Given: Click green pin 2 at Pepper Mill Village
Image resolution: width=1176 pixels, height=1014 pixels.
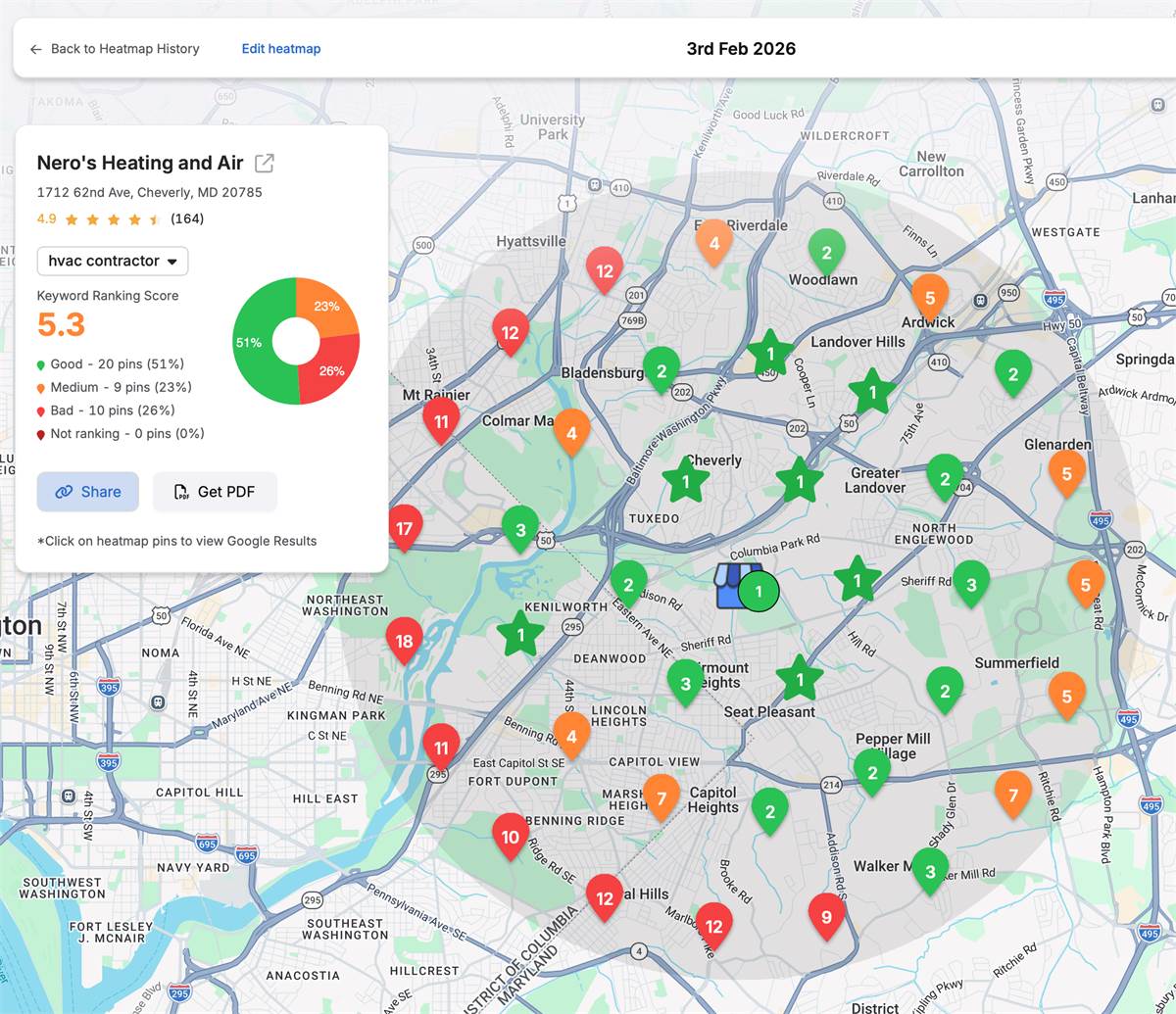Looking at the screenshot, I should pyautogui.click(x=872, y=774).
